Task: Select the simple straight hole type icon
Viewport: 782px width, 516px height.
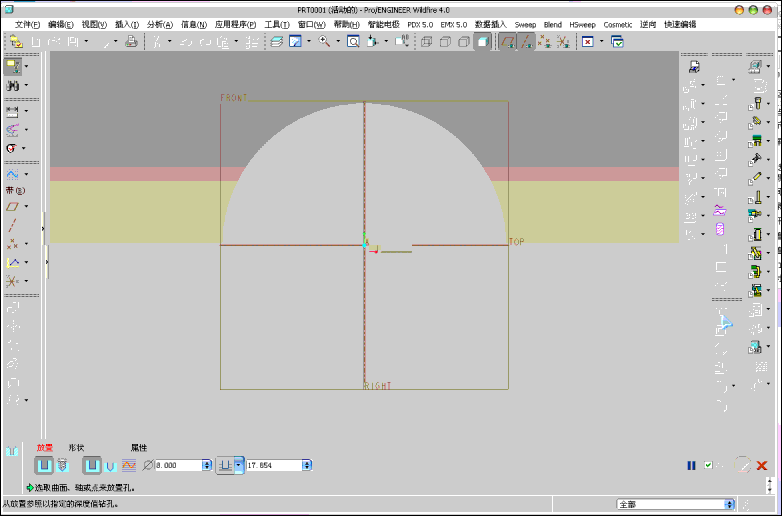Action: [44, 465]
